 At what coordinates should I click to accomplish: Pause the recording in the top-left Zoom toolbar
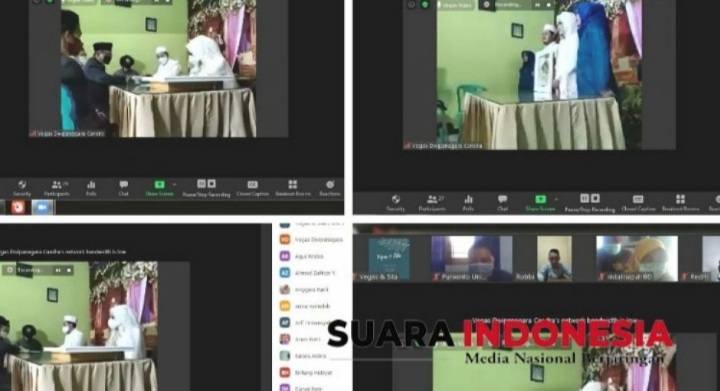(x=201, y=184)
